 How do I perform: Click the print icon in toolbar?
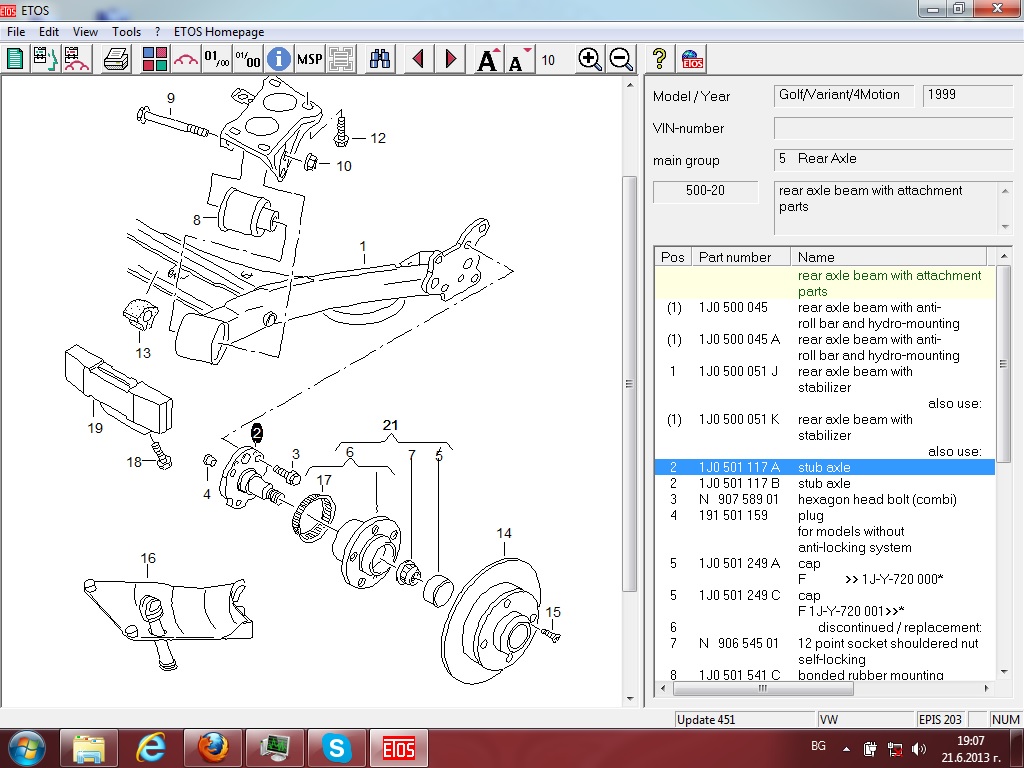pos(117,59)
